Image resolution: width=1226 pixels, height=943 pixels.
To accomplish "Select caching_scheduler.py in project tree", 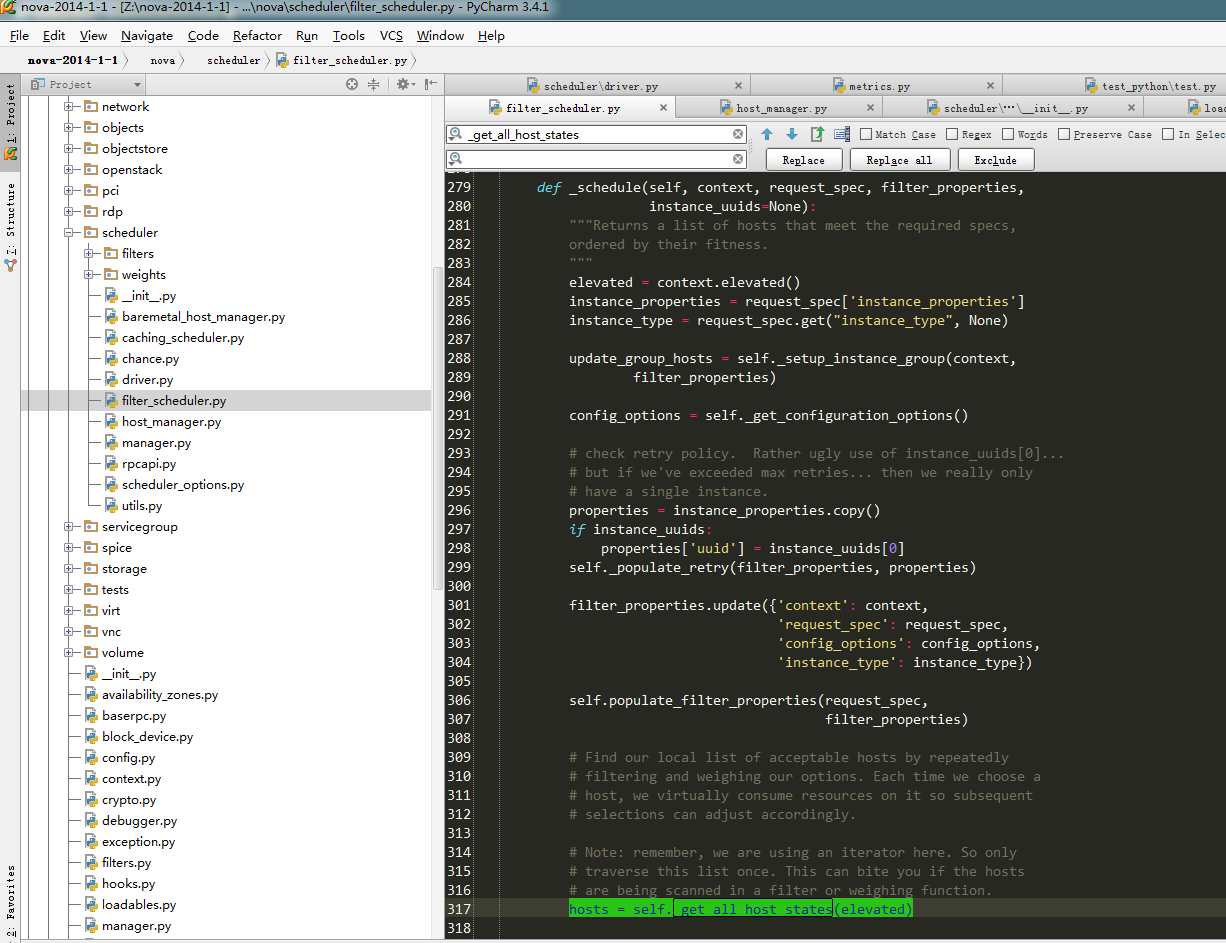I will click(183, 338).
